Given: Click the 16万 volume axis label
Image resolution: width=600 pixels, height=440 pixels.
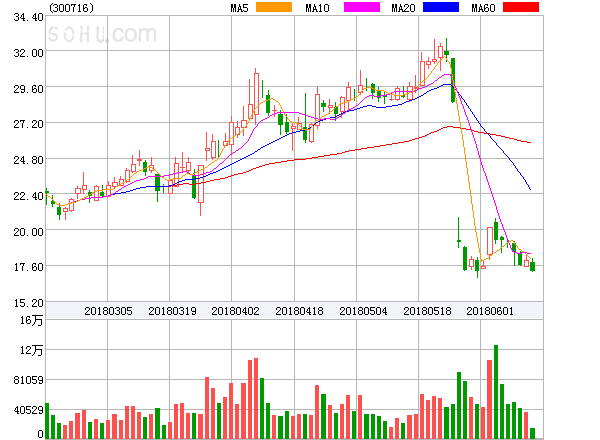Looking at the screenshot, I should 31,320.
